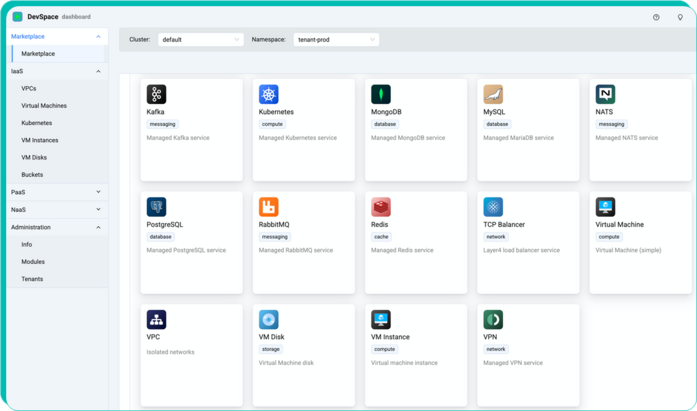
Task: Click the Redis red cube icon
Action: (x=381, y=207)
